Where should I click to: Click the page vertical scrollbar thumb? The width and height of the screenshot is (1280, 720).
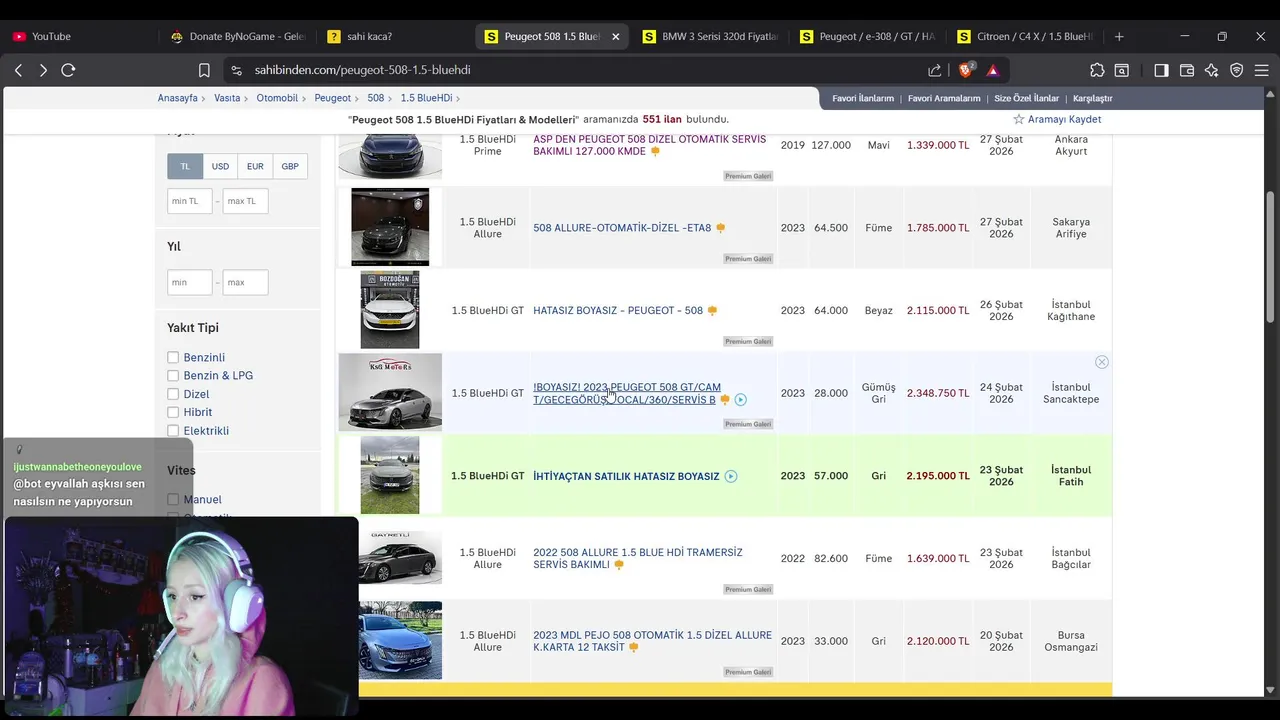(x=1271, y=255)
